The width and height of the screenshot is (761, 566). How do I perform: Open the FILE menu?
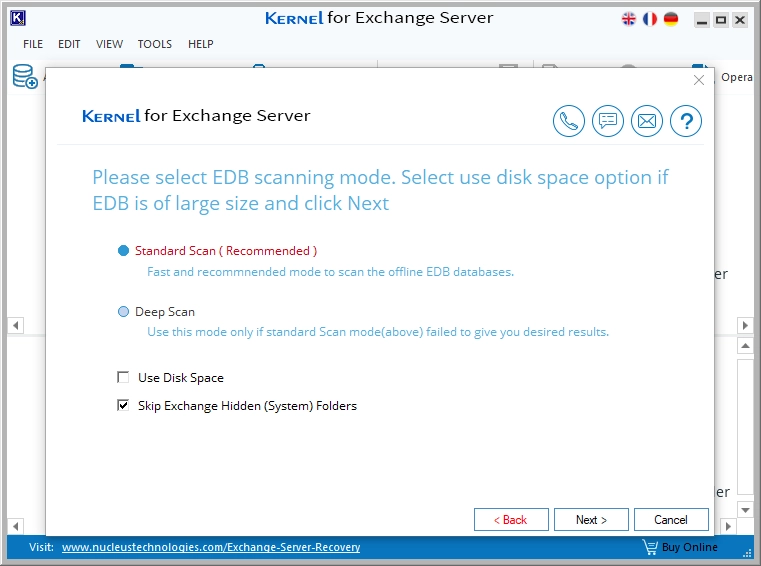33,44
